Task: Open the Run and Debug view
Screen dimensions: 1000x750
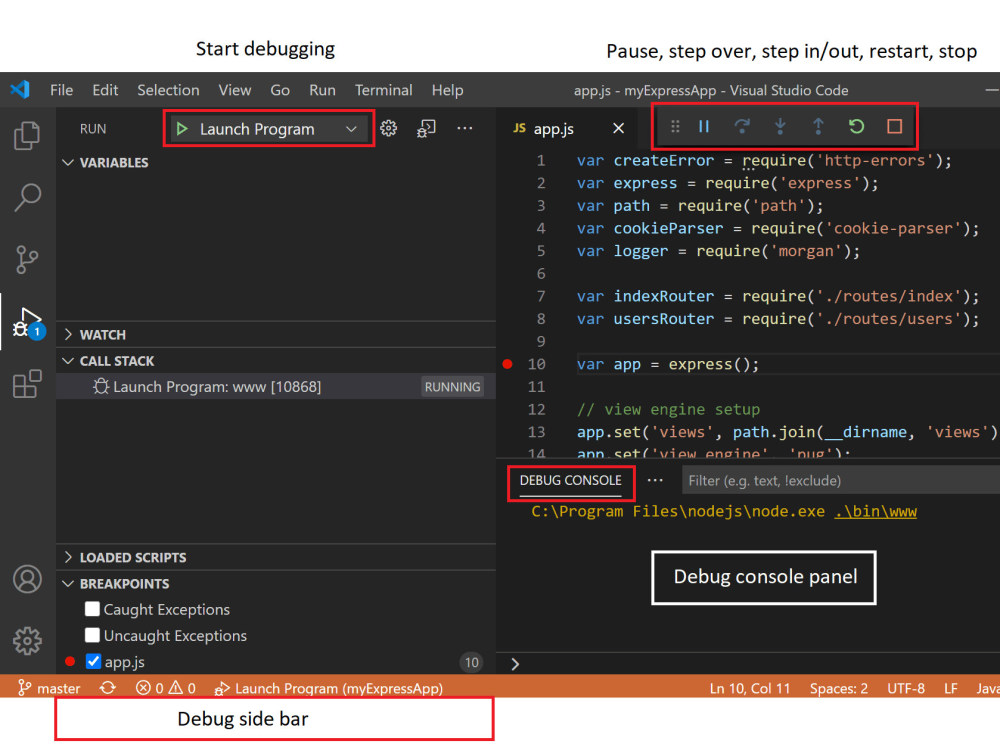Action: tap(28, 323)
